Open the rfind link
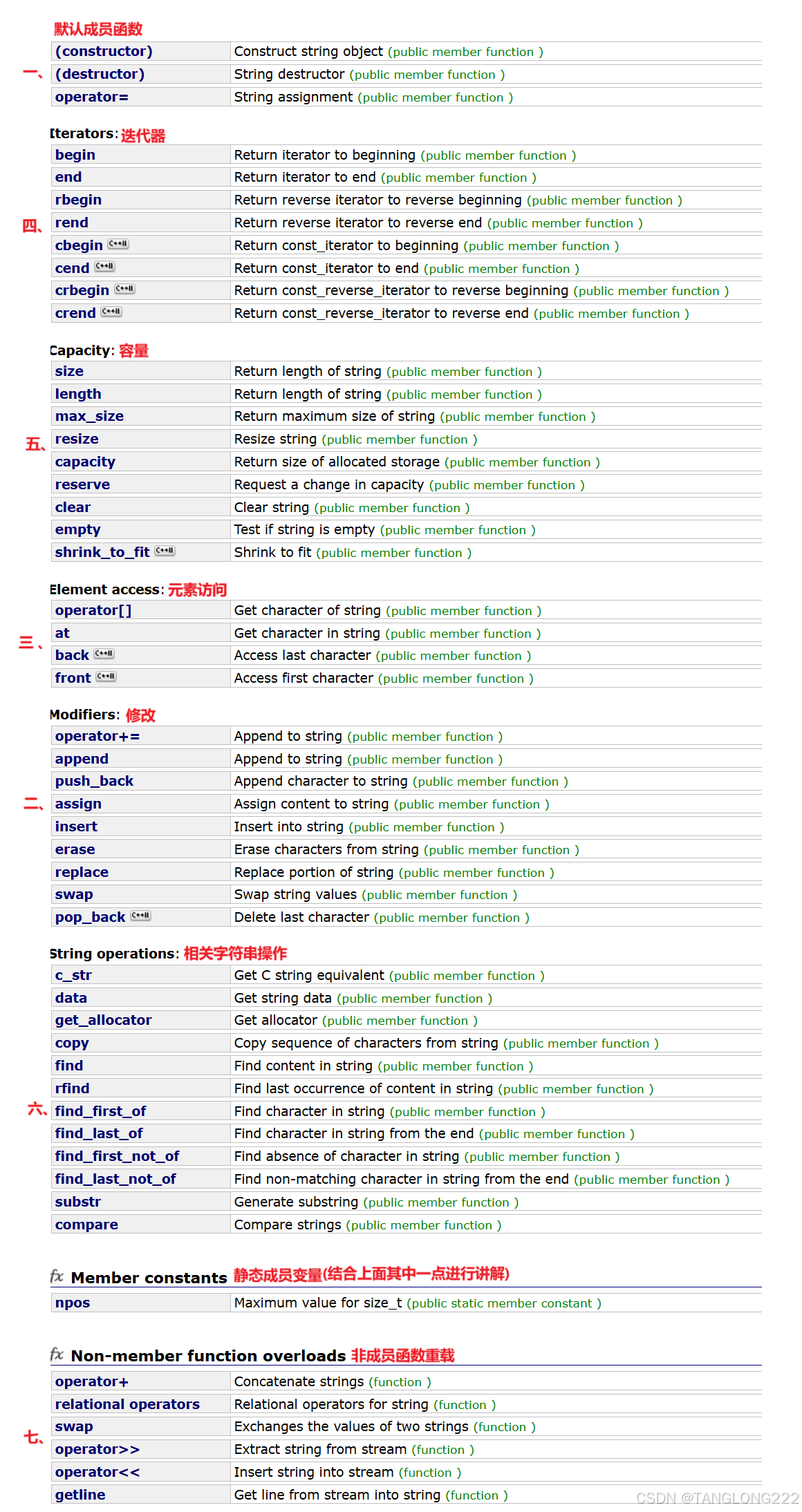Viewport: 802px width, 1512px height. (x=73, y=1088)
